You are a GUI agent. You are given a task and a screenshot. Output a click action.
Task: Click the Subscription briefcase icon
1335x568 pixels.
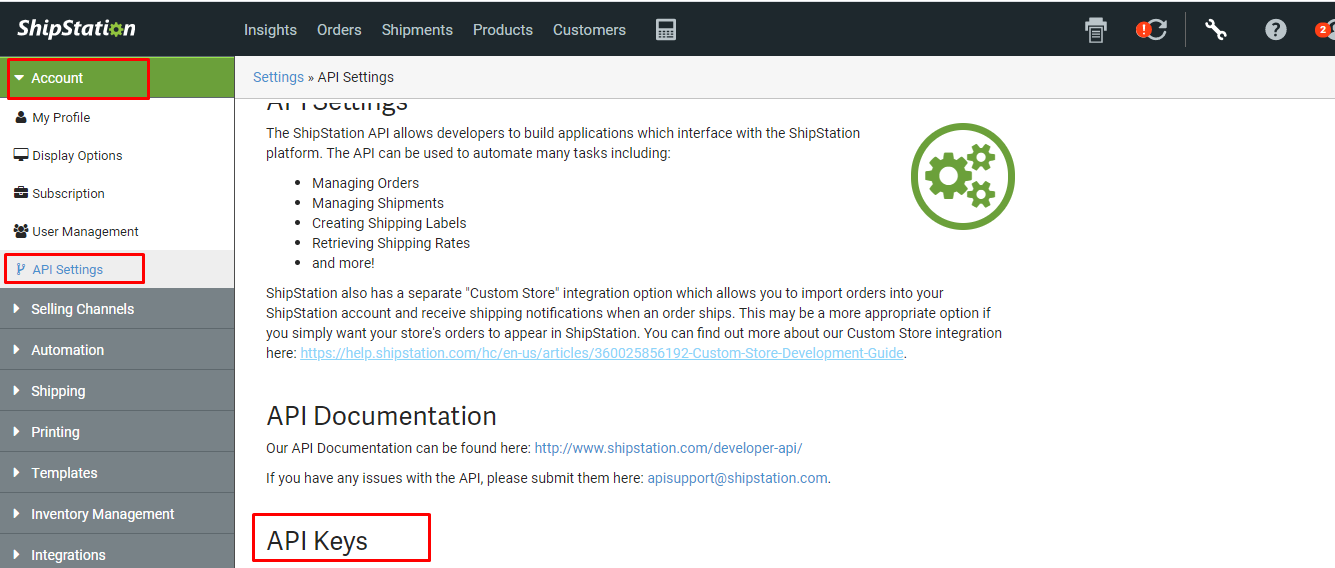(21, 193)
